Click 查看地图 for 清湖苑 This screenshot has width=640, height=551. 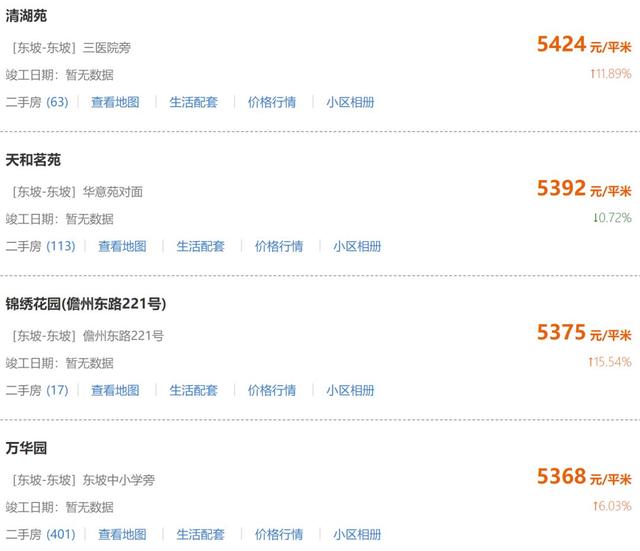point(115,102)
